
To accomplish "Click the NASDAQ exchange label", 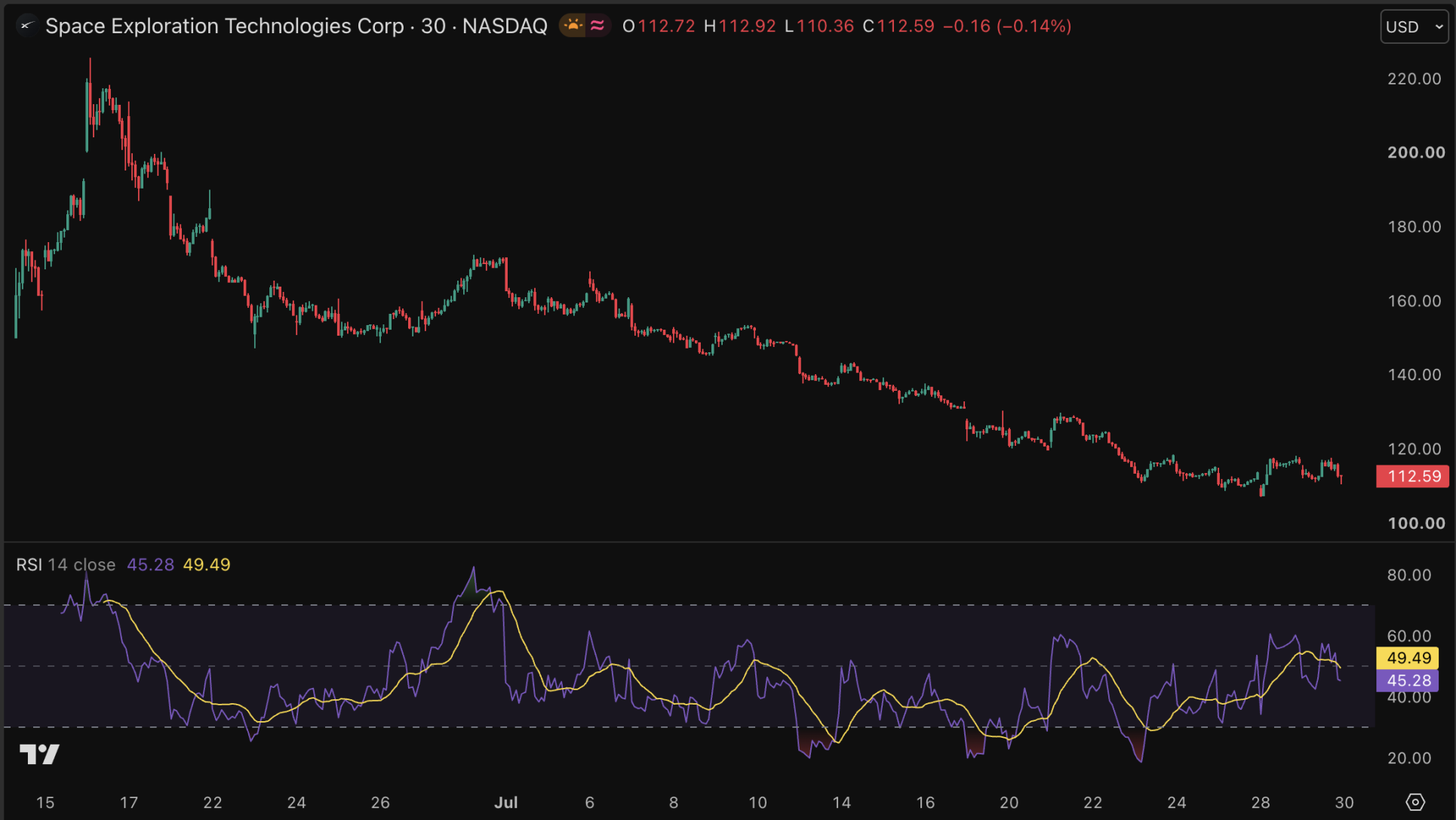I will [505, 26].
